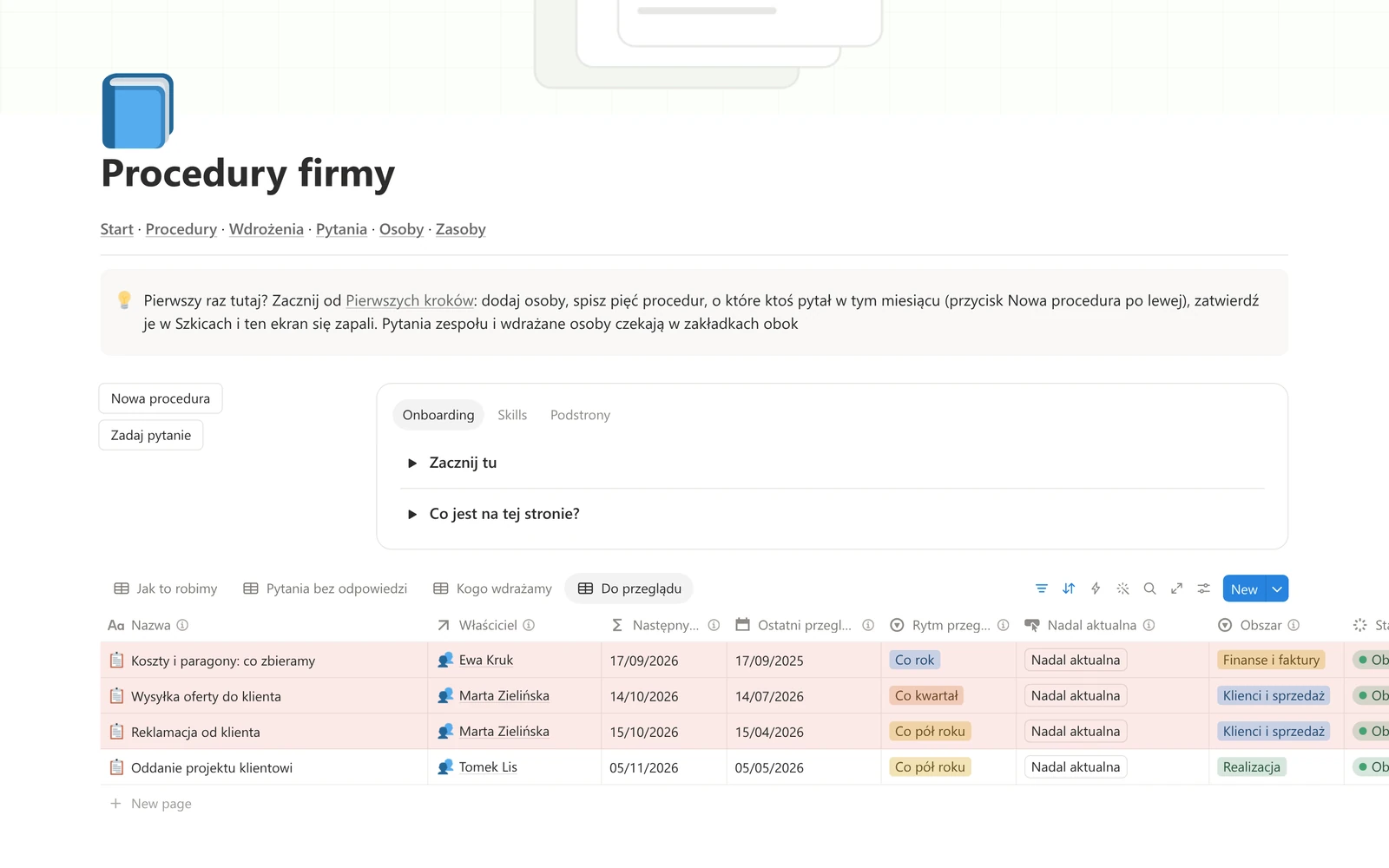The height and width of the screenshot is (868, 1389).
Task: Open database in full page expand icon
Action: 1176,589
